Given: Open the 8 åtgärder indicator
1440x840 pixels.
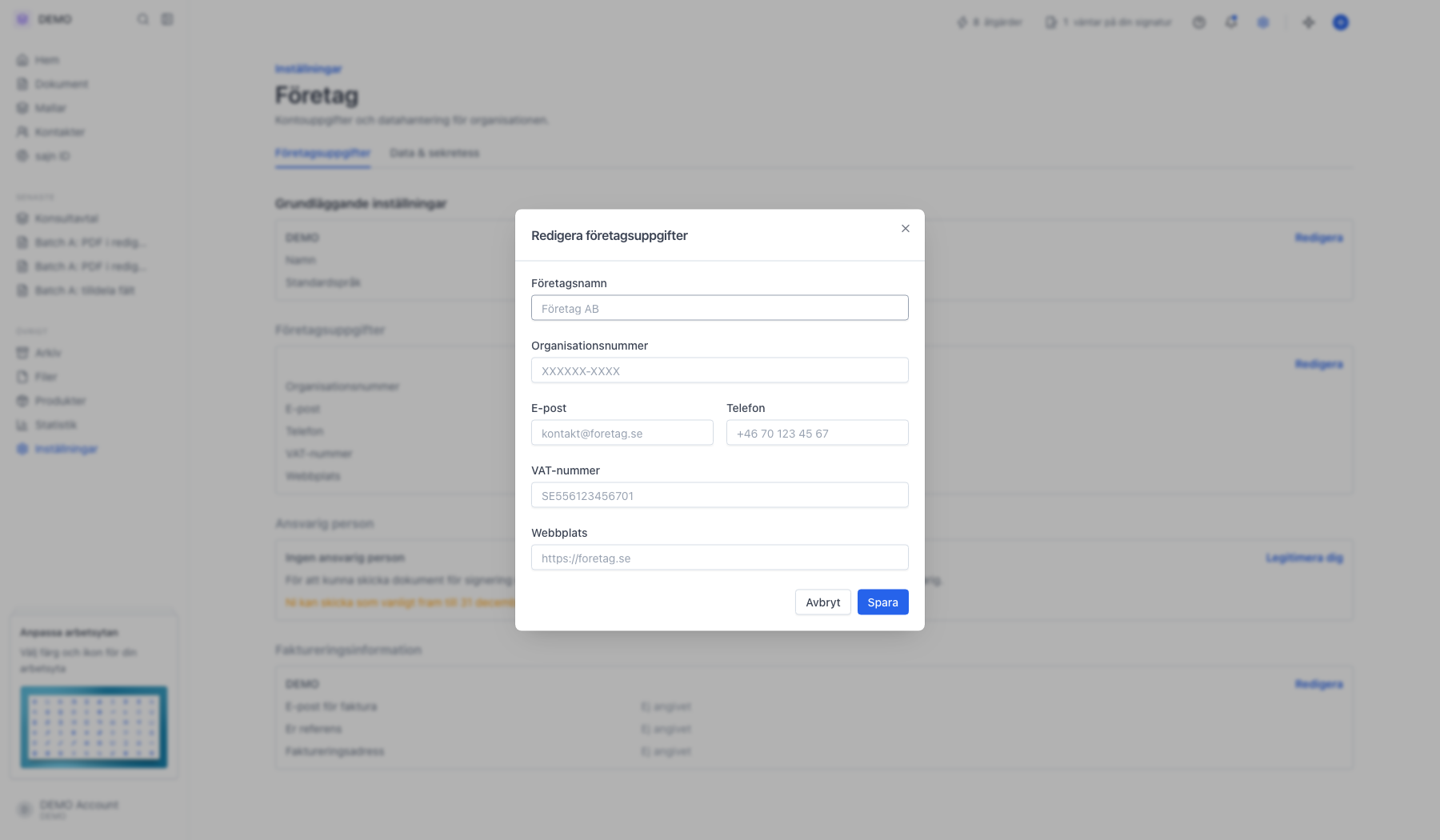Looking at the screenshot, I should (x=990, y=22).
